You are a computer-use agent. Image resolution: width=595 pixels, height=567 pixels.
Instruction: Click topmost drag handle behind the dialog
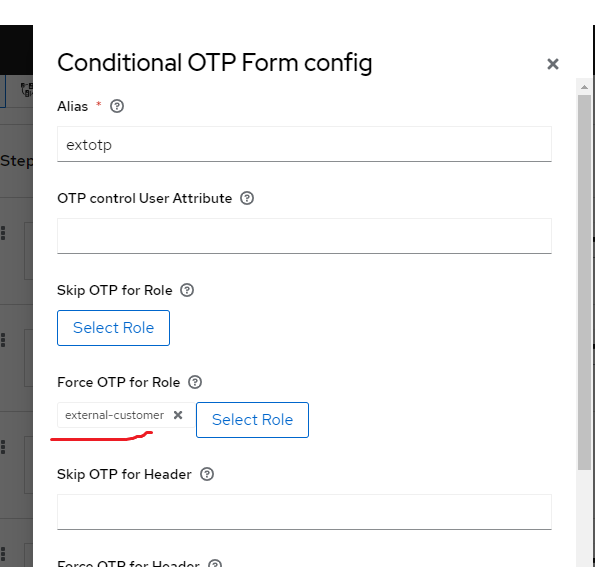tap(3, 233)
